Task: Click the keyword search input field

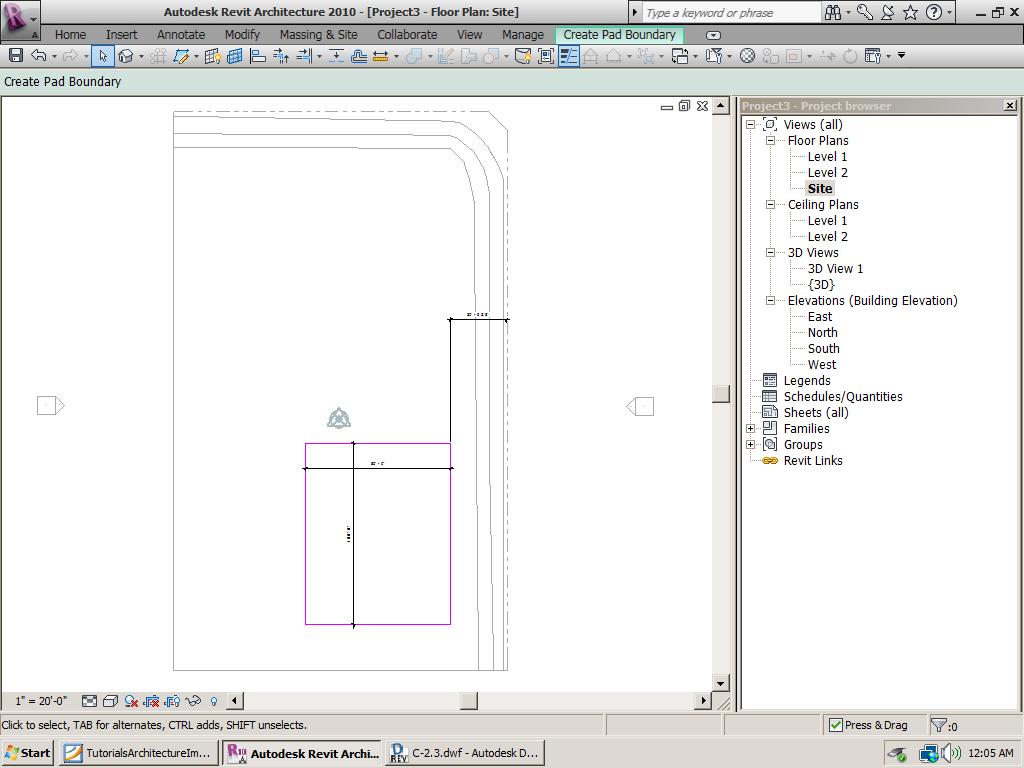Action: pos(730,13)
